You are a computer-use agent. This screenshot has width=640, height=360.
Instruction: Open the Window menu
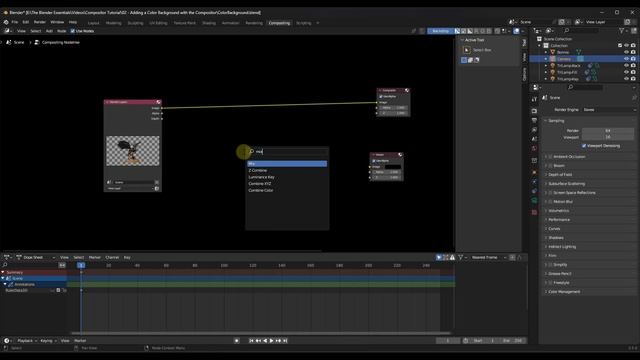click(57, 22)
